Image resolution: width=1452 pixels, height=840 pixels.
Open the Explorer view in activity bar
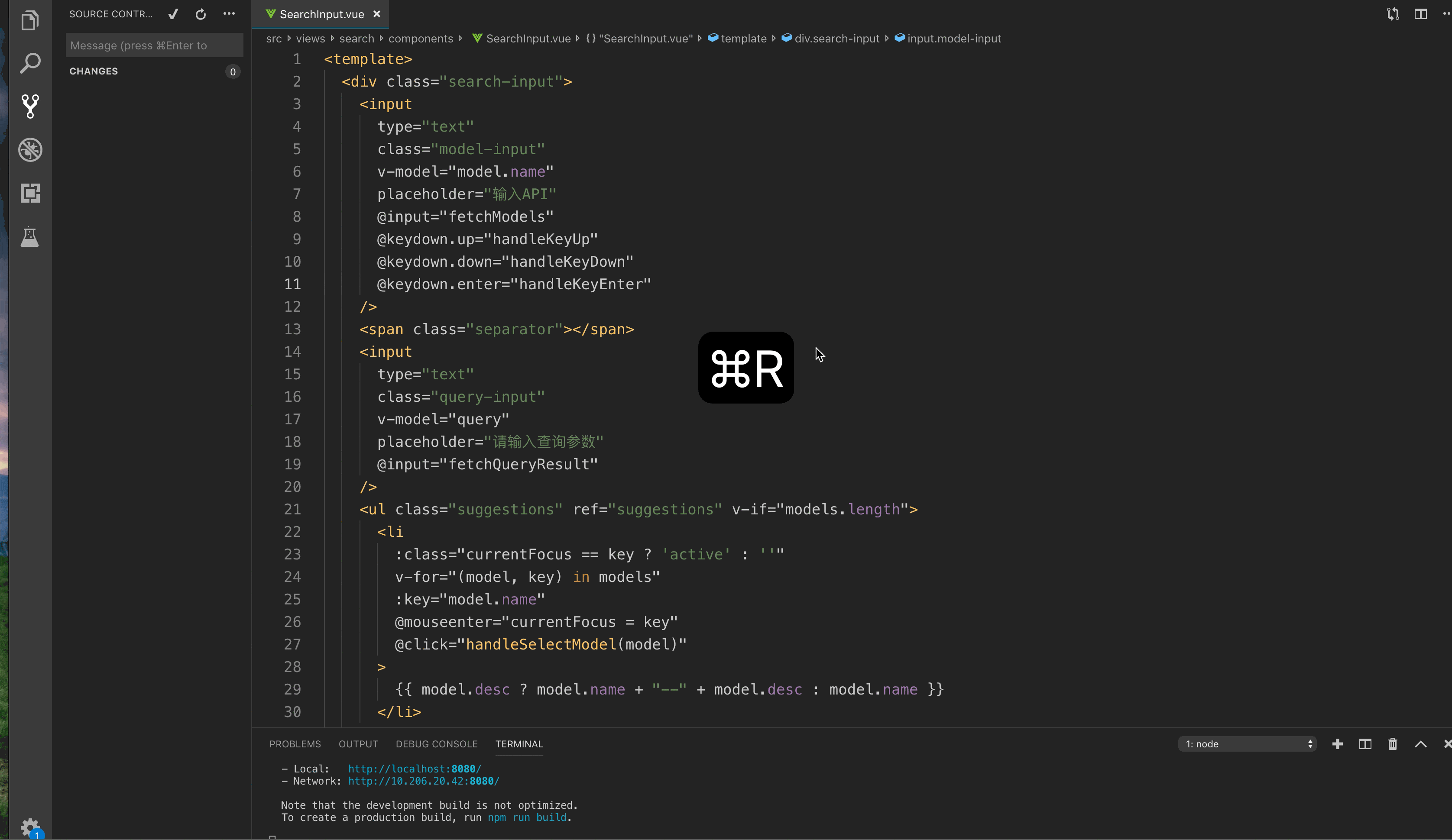click(30, 20)
